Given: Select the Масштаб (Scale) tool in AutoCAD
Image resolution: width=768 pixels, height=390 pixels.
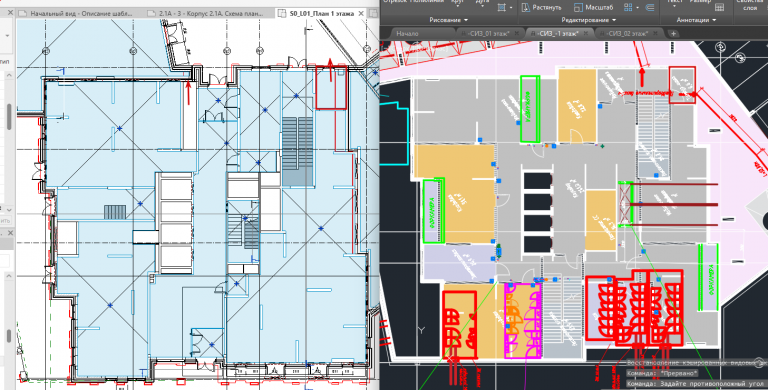Looking at the screenshot, I should click(593, 7).
